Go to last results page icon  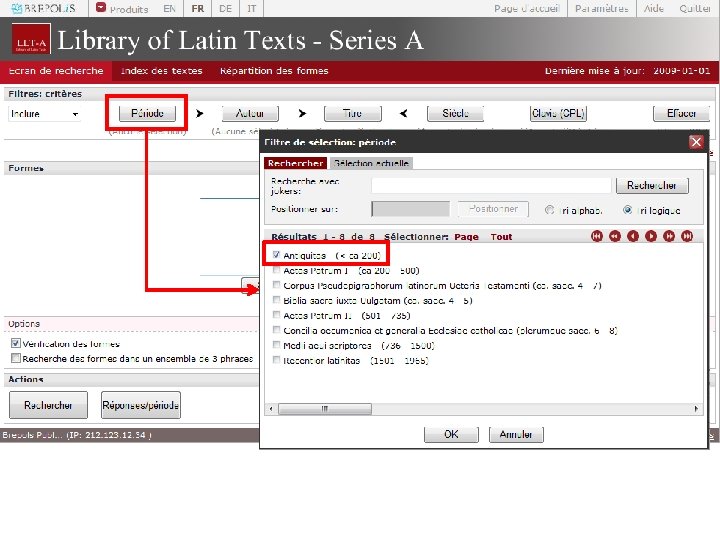pos(687,236)
